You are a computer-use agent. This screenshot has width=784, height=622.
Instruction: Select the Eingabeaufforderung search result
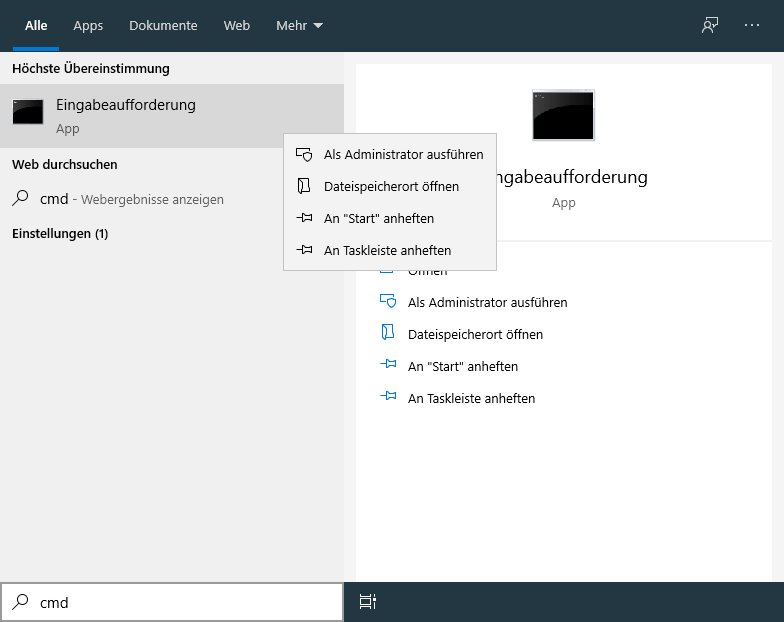172,116
